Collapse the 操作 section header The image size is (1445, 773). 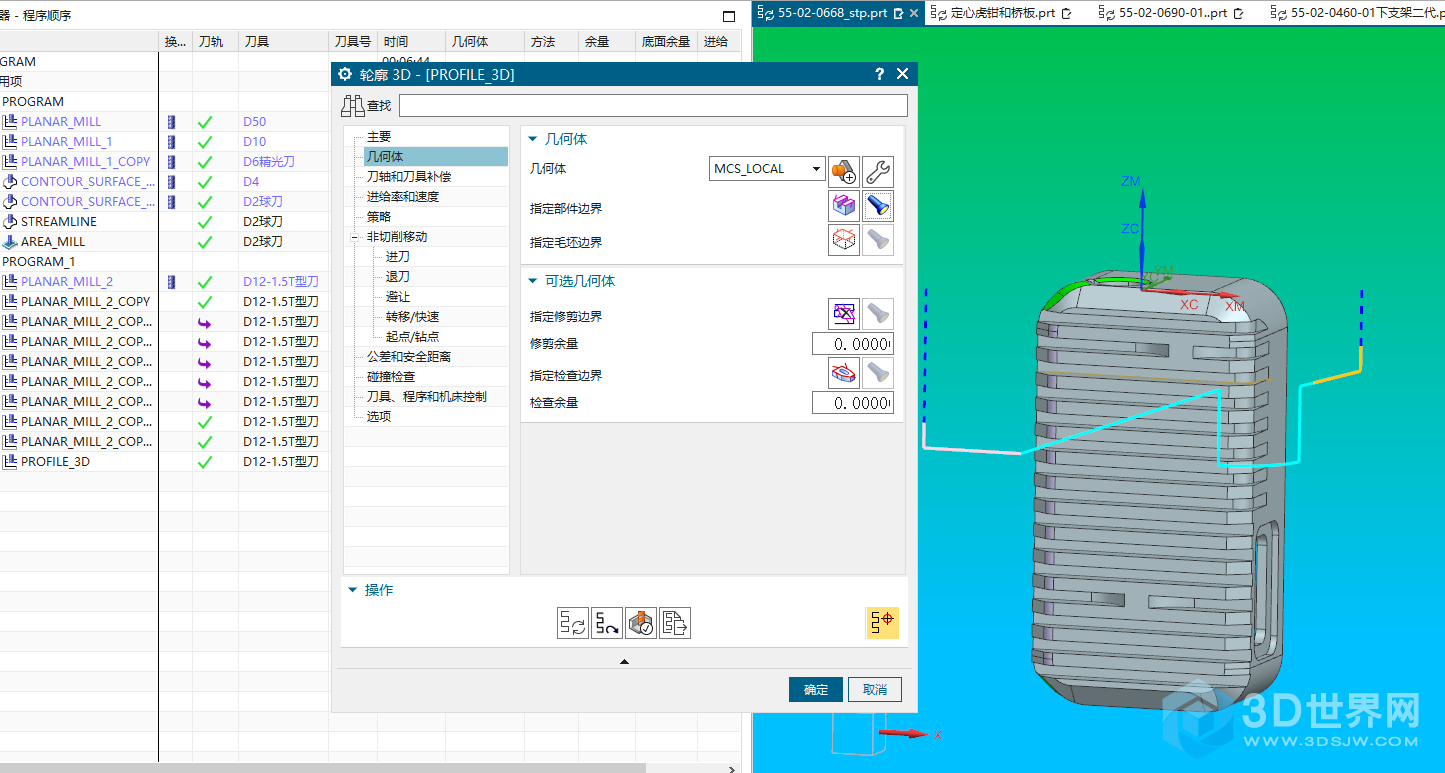(x=353, y=590)
